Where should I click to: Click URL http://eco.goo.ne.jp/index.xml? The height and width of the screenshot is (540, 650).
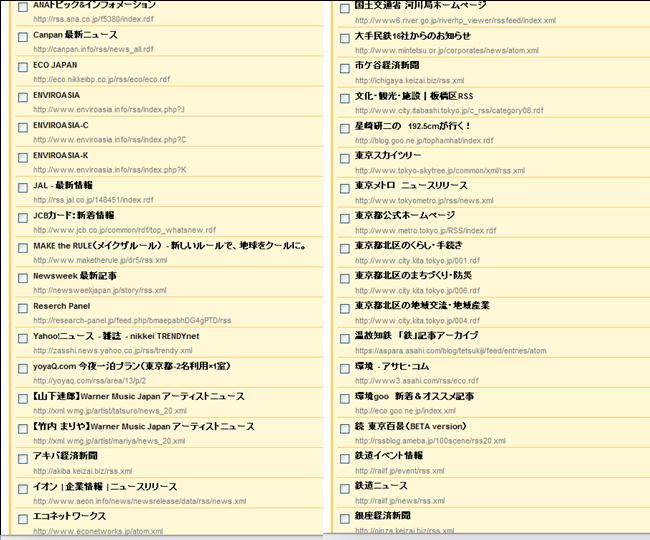(405, 411)
